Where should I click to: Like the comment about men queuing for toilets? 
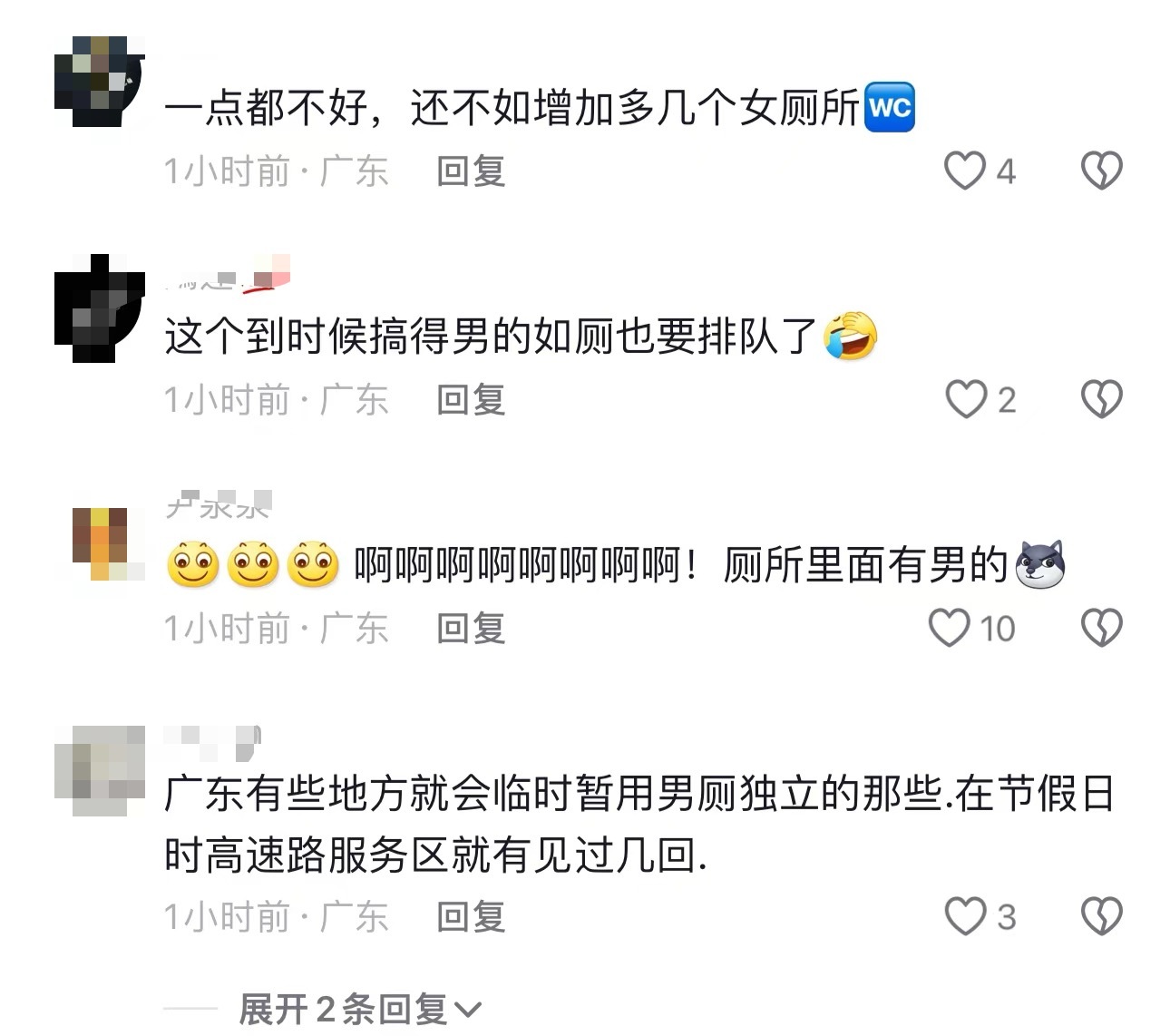(x=965, y=399)
